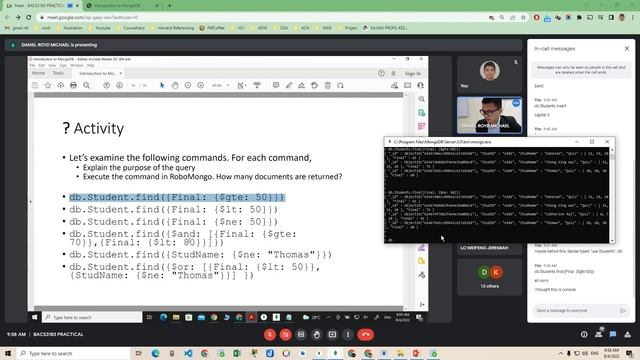Open Chrome three-dot menu

coord(633,18)
